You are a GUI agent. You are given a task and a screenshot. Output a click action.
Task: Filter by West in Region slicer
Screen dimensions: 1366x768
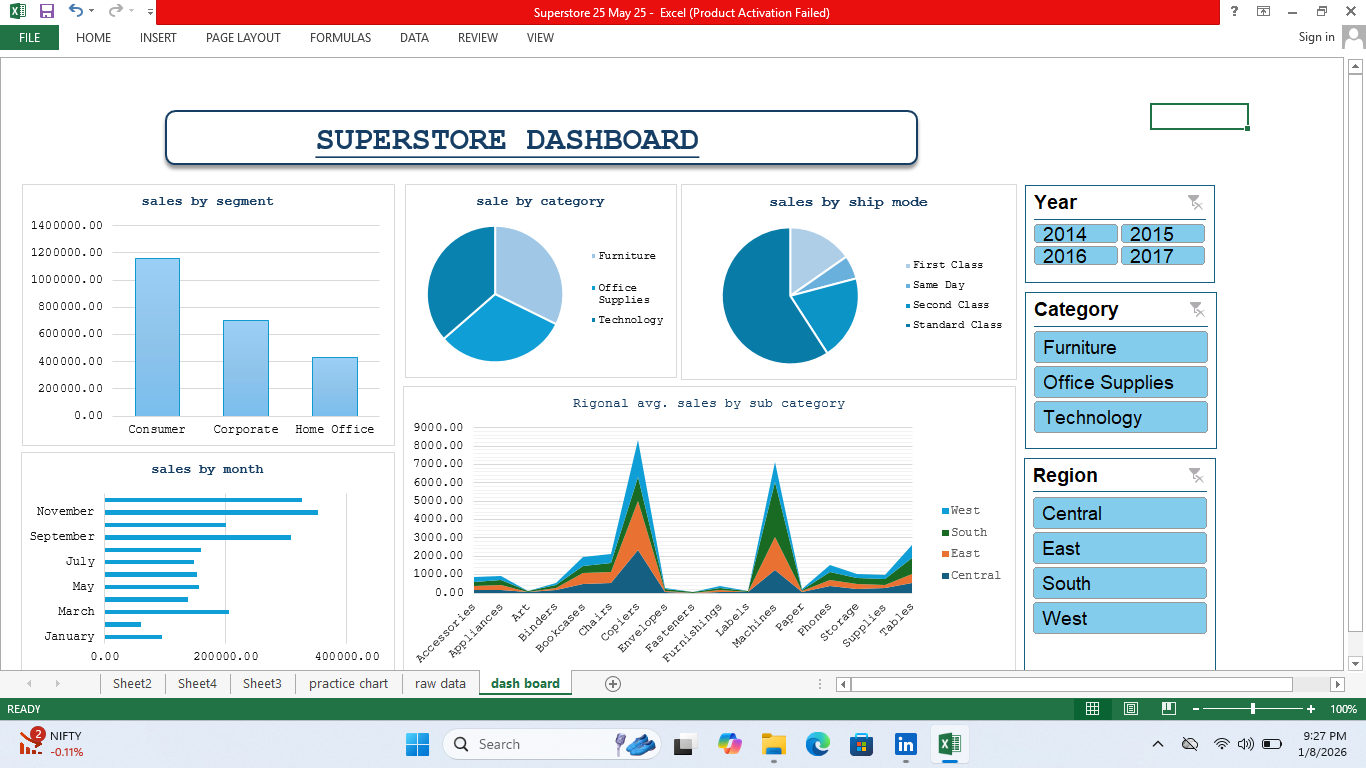tap(1119, 618)
